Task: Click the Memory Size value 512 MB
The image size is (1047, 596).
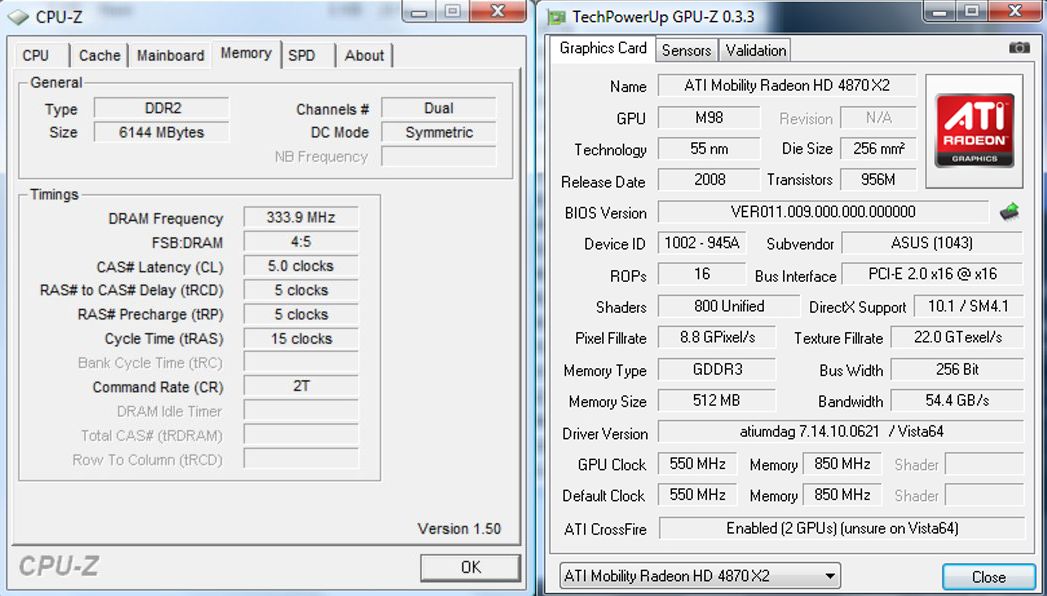Action: (x=717, y=400)
